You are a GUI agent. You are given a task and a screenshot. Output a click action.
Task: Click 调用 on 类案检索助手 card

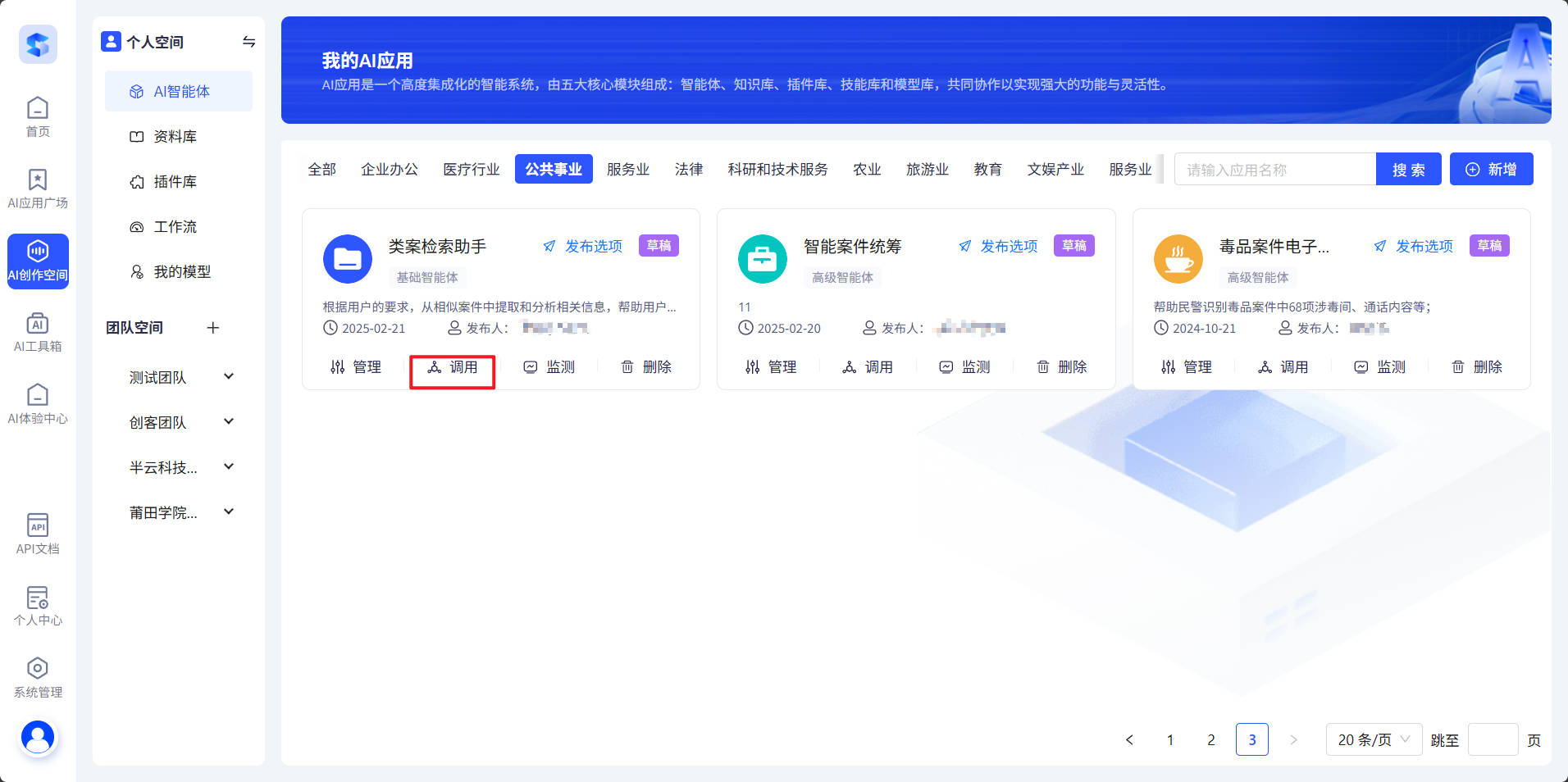click(x=453, y=367)
